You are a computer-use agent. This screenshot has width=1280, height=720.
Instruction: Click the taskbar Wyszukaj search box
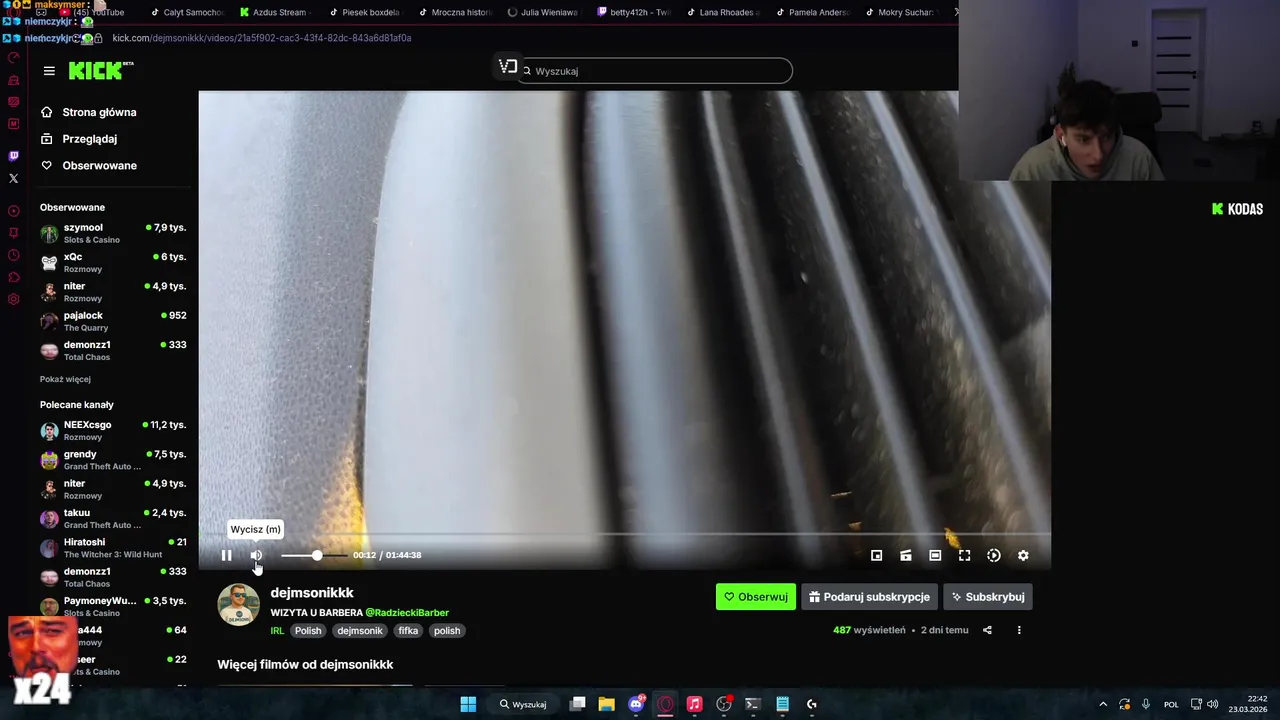coord(524,704)
